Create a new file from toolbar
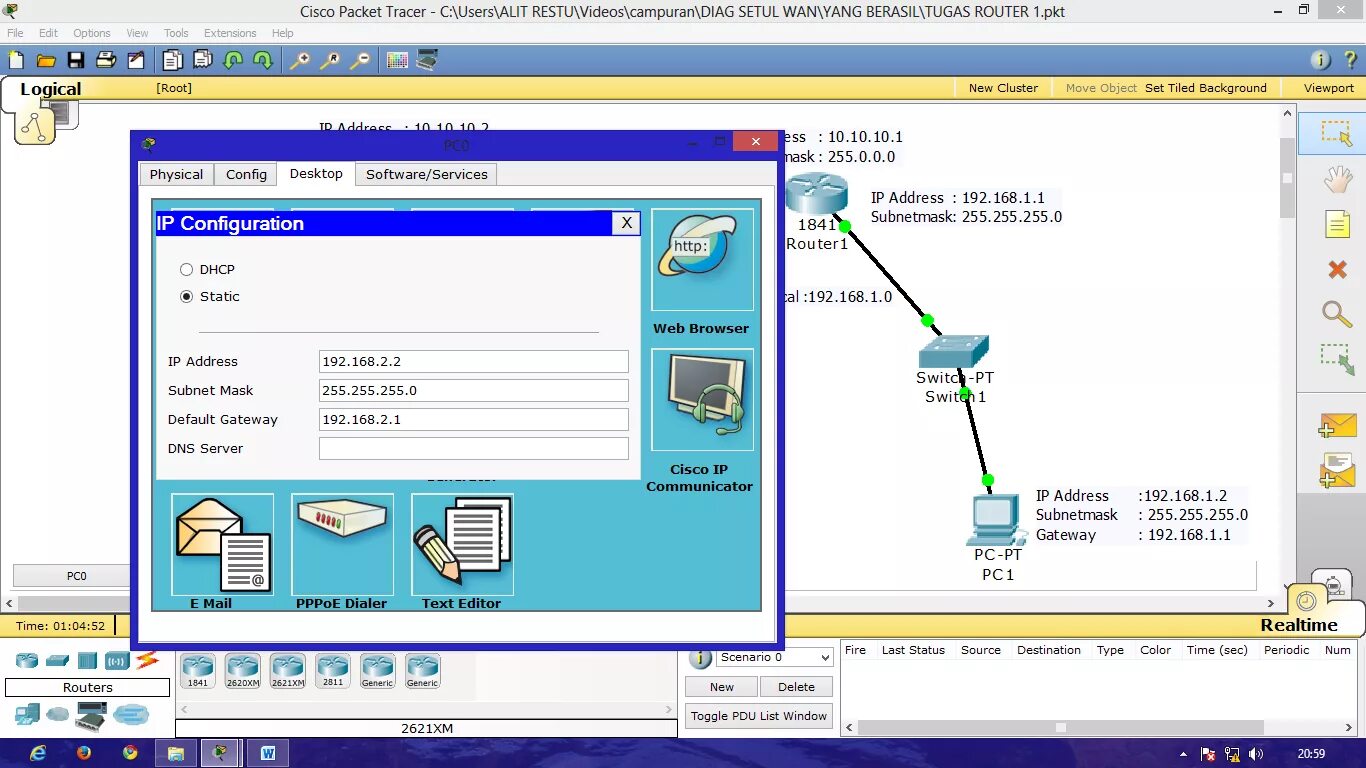This screenshot has height=768, width=1366. 16,60
